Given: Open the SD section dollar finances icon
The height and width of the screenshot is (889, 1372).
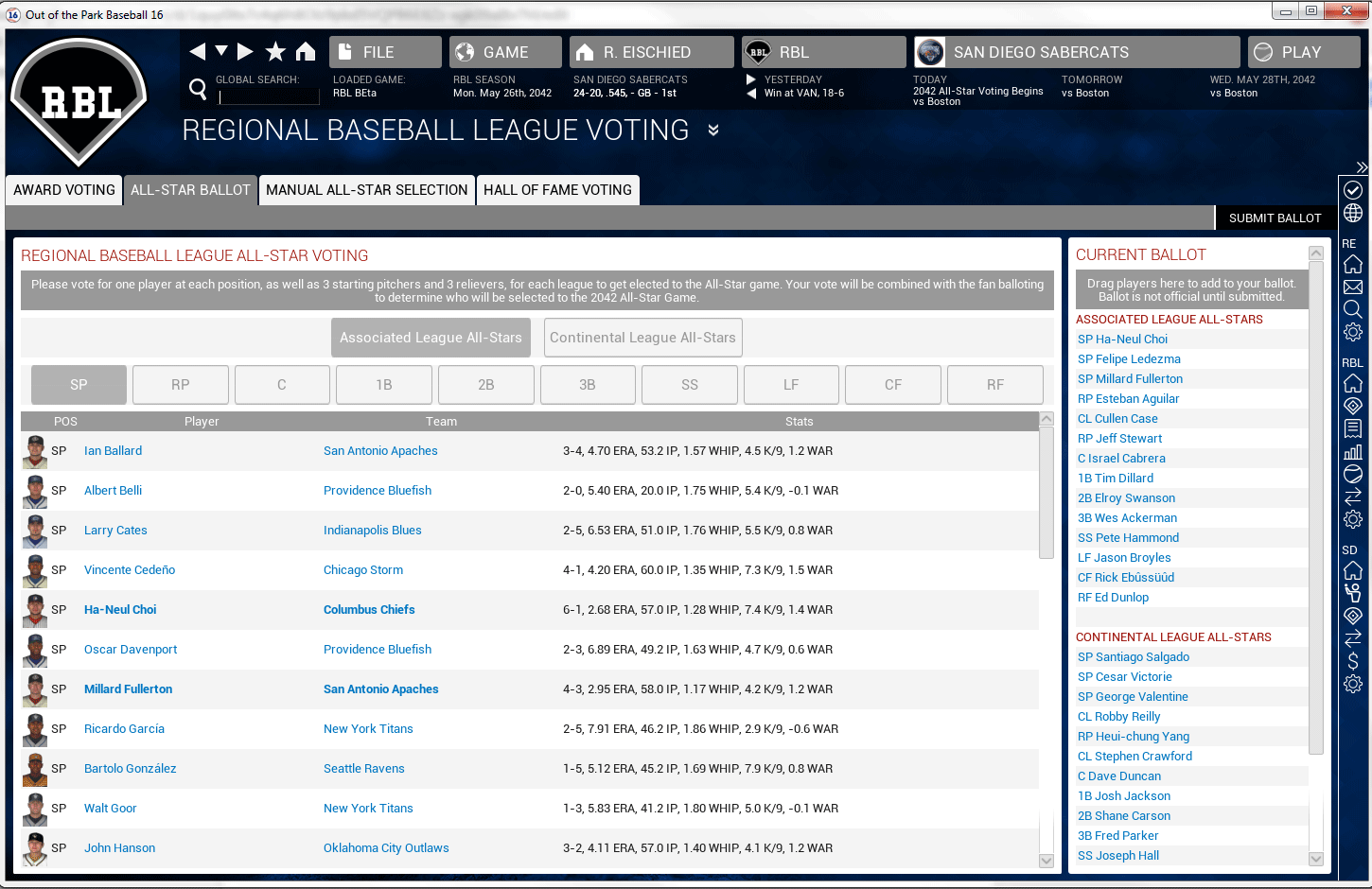Looking at the screenshot, I should point(1353,661).
